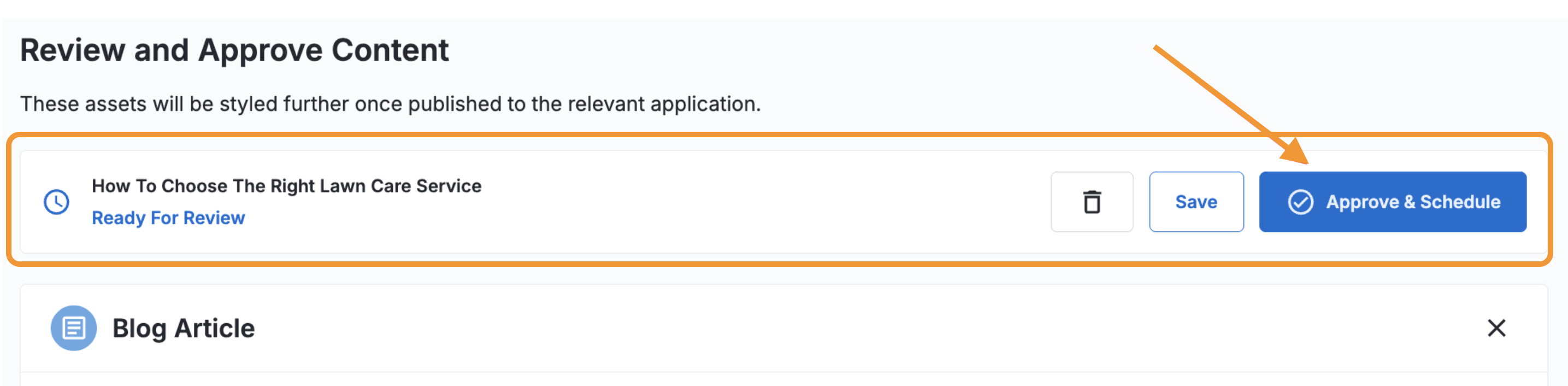Image resolution: width=1568 pixels, height=386 pixels.
Task: Click the Save outlined button label
Action: [x=1196, y=202]
